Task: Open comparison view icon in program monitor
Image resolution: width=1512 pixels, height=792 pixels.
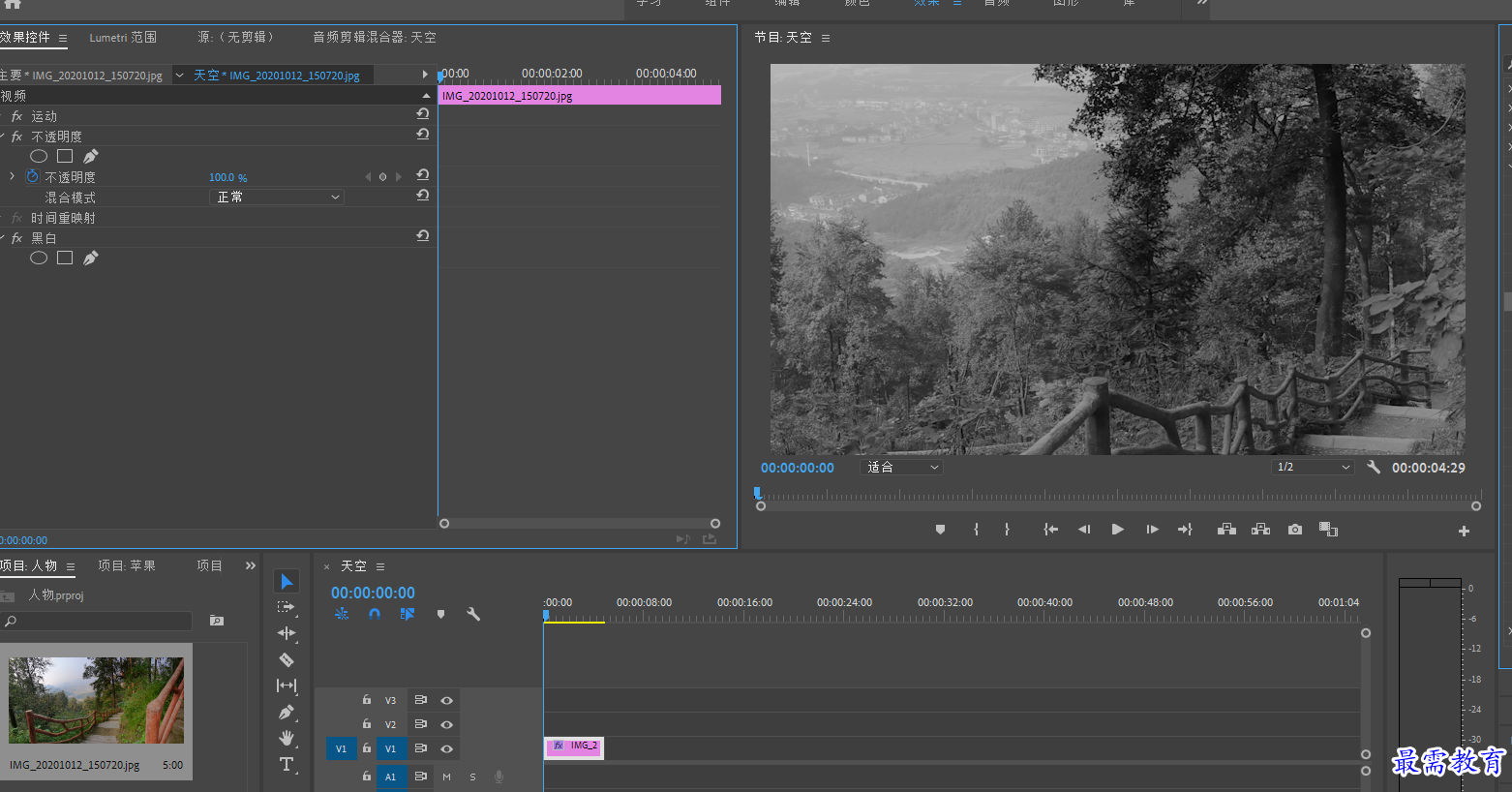Action: tap(1328, 530)
